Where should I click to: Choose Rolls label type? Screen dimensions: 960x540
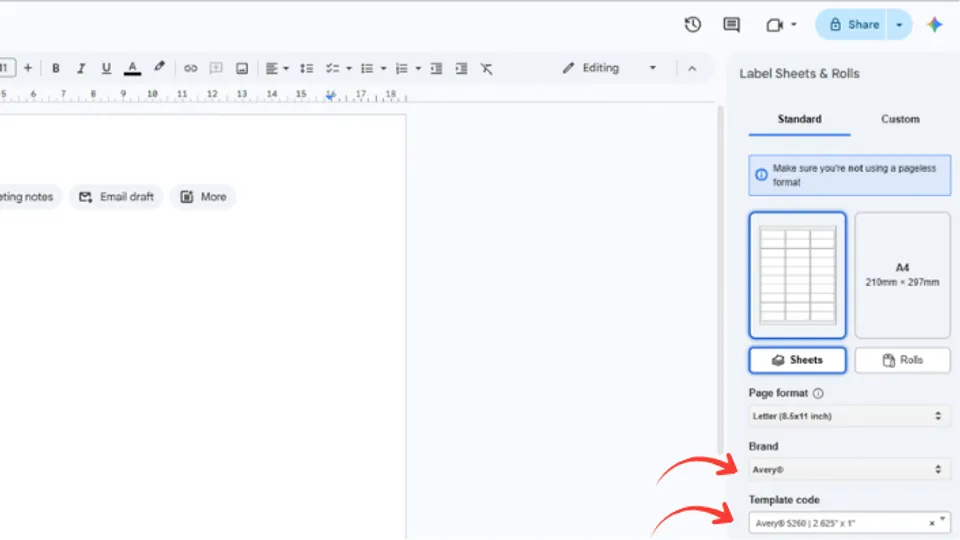tap(902, 360)
